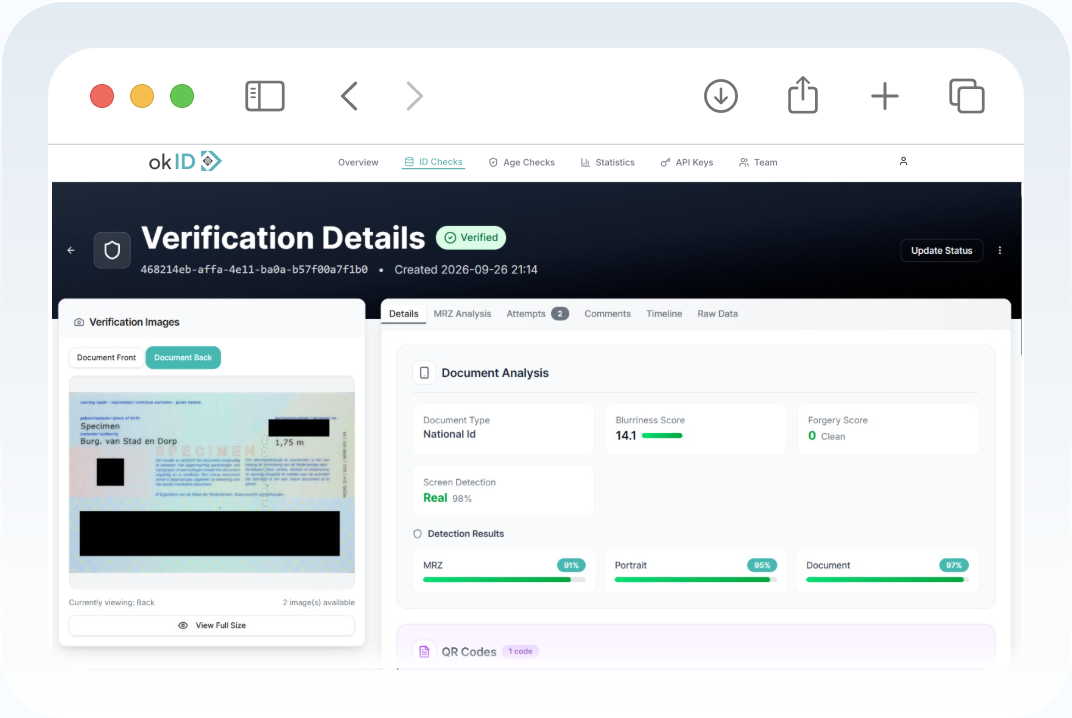
Task: Click the 91% MRZ badge
Action: click(x=571, y=566)
